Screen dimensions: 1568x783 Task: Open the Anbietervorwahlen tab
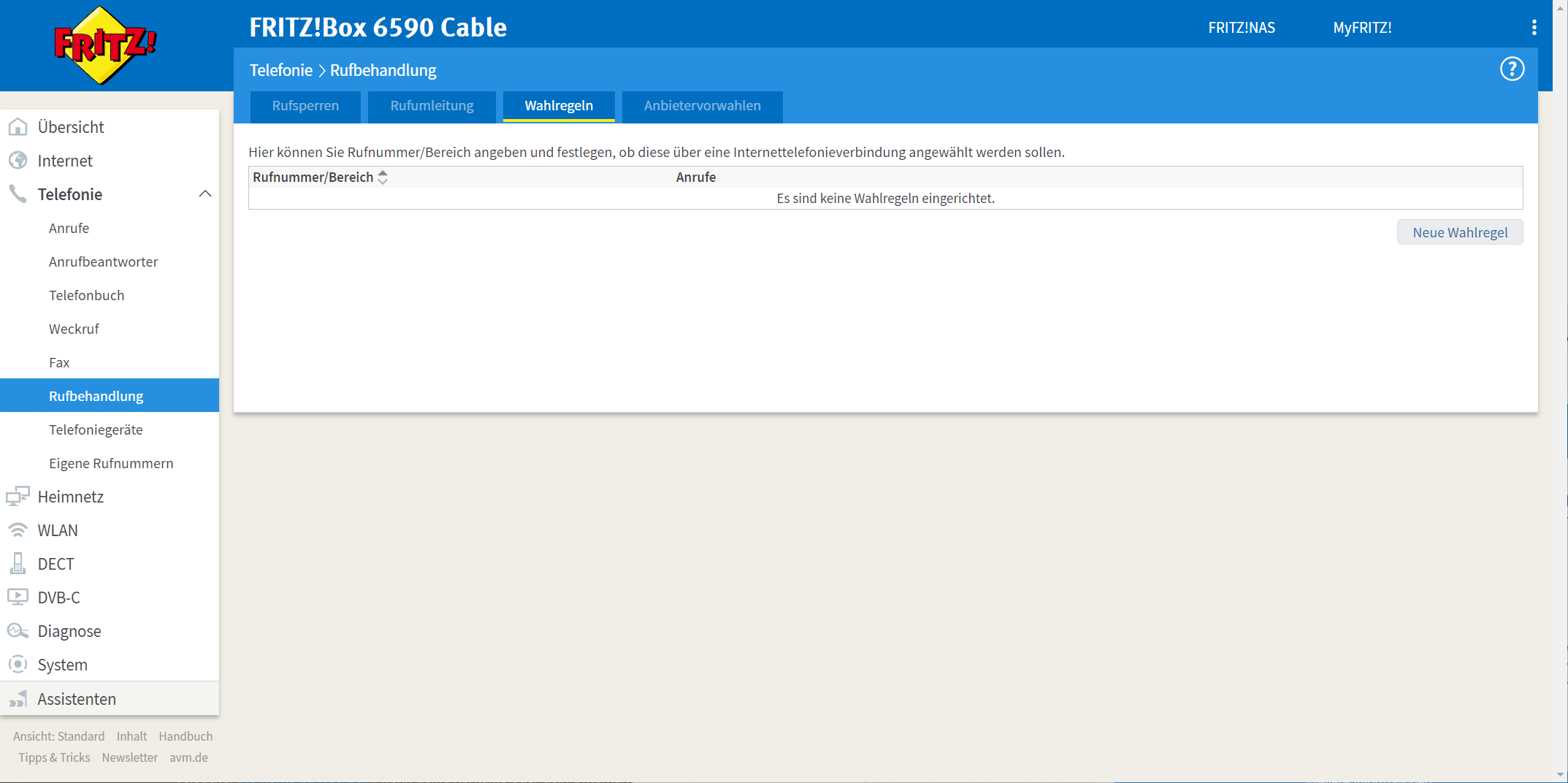(702, 106)
